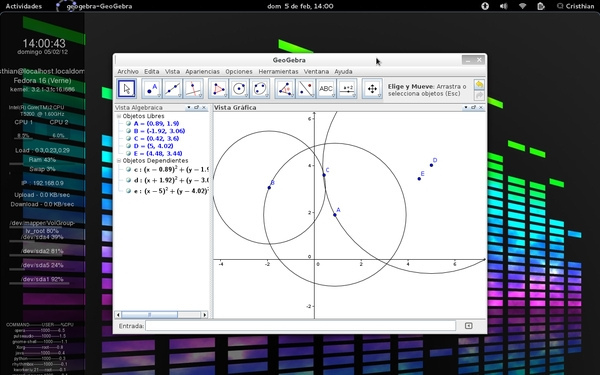Open the Herramientas menu
Image resolution: width=600 pixels, height=375 pixels.
278,72
